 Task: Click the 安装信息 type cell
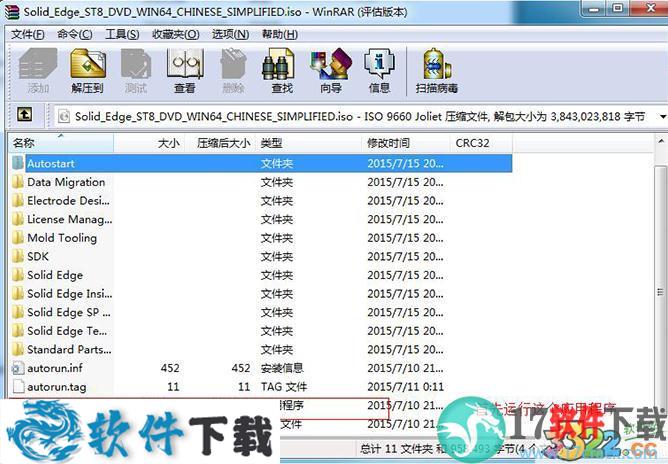(x=282, y=368)
